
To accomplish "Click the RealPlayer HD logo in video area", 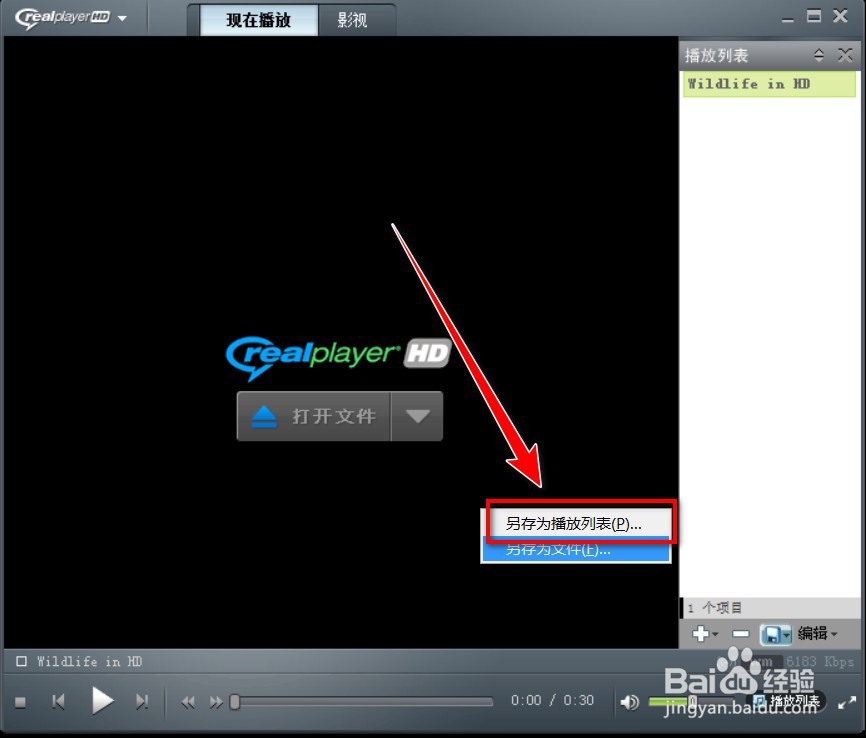I will click(x=338, y=357).
